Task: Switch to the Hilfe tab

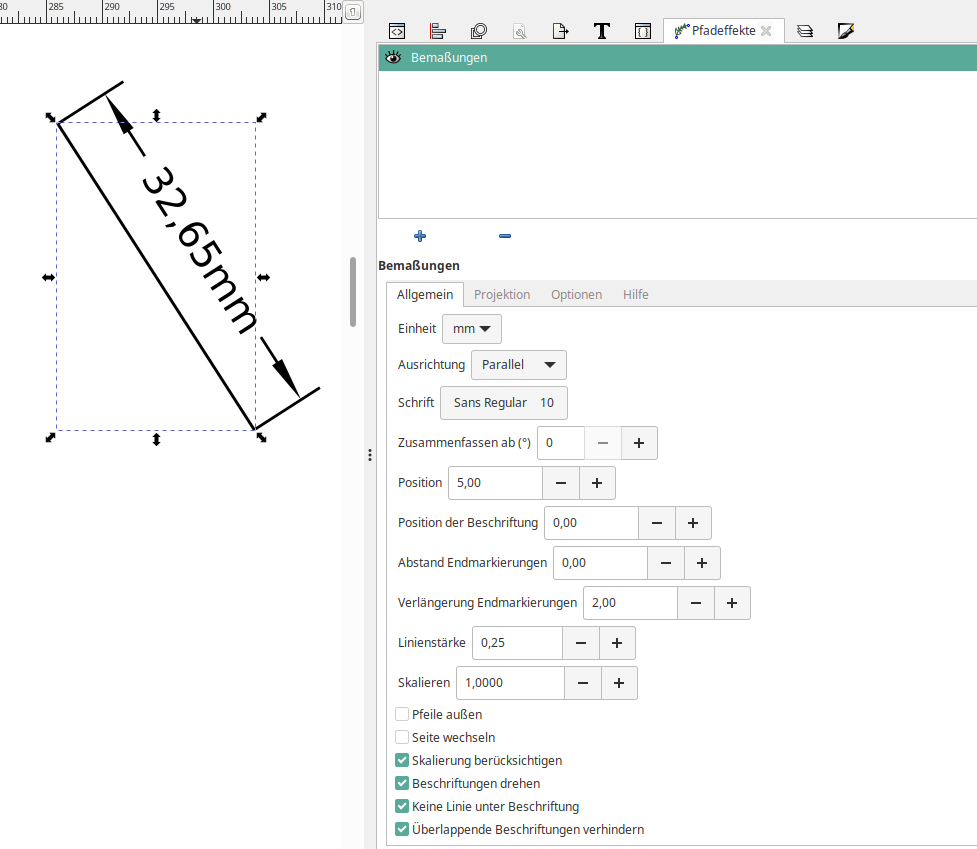Action: [x=636, y=295]
